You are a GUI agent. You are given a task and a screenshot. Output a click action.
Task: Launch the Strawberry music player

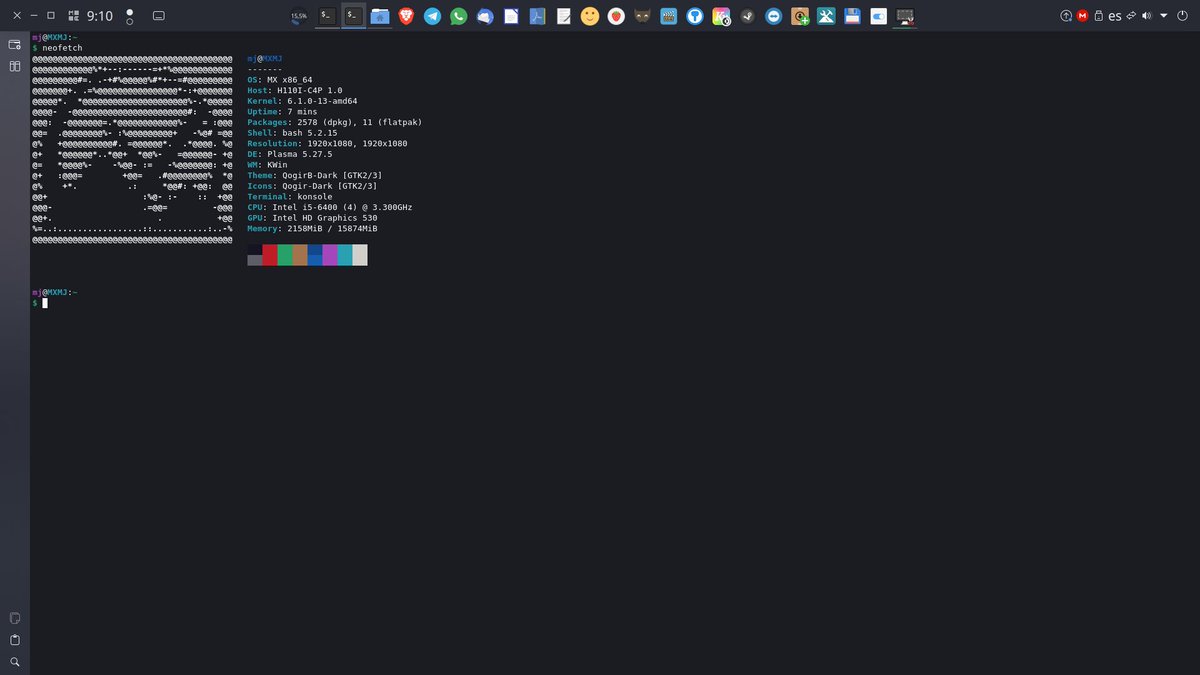pos(617,16)
